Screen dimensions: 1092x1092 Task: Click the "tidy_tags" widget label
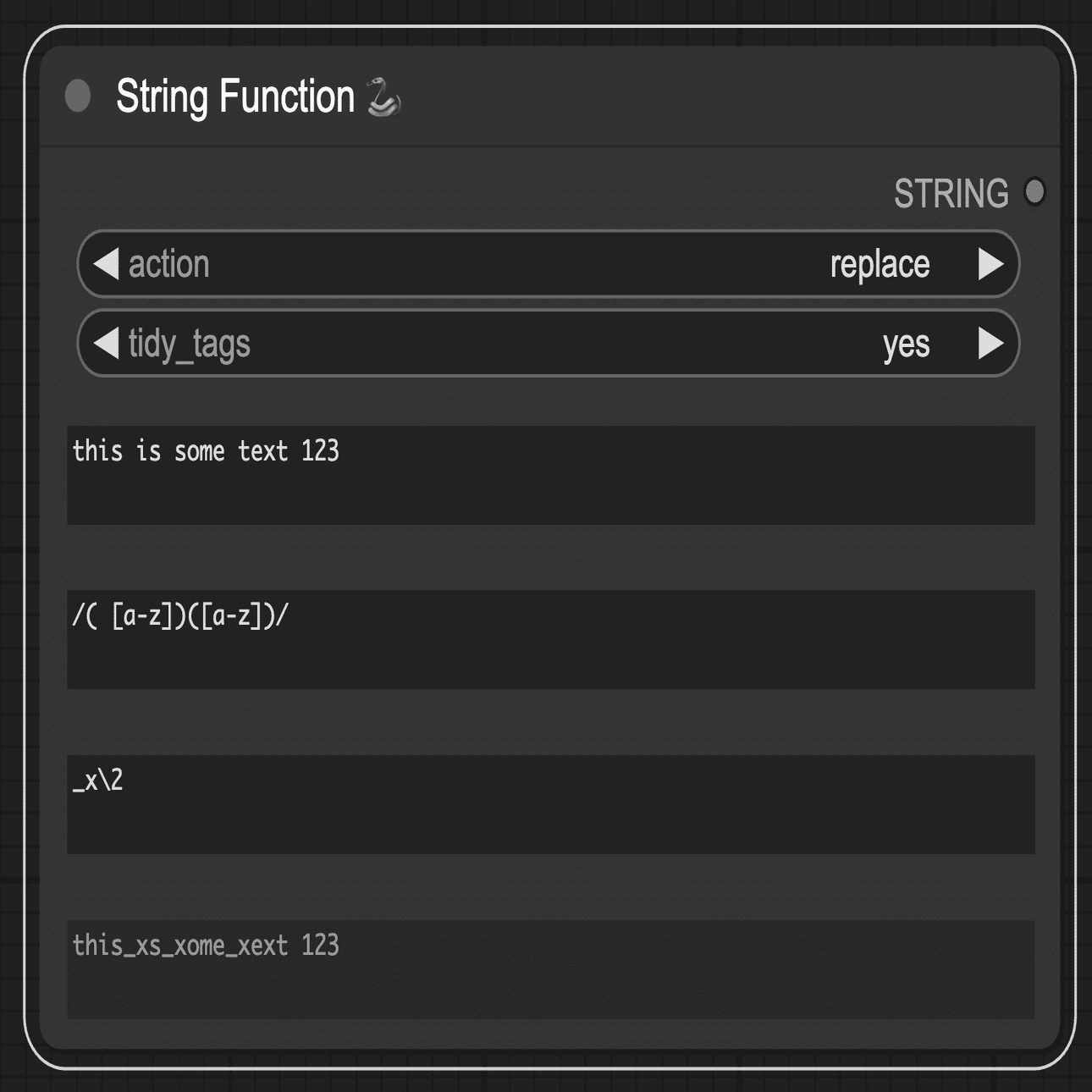(189, 345)
